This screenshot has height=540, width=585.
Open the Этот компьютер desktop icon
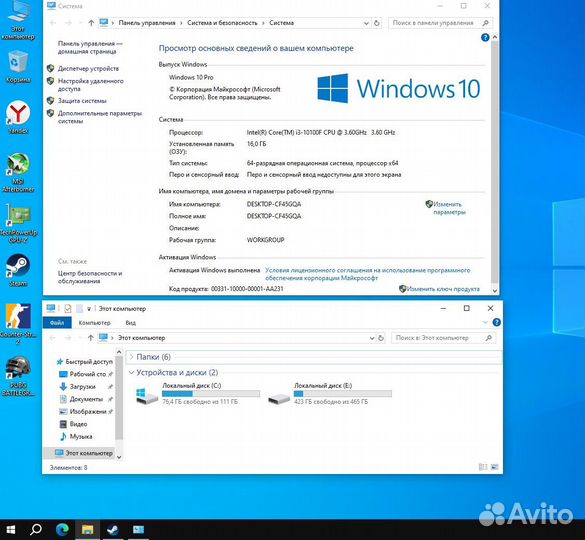pyautogui.click(x=18, y=21)
